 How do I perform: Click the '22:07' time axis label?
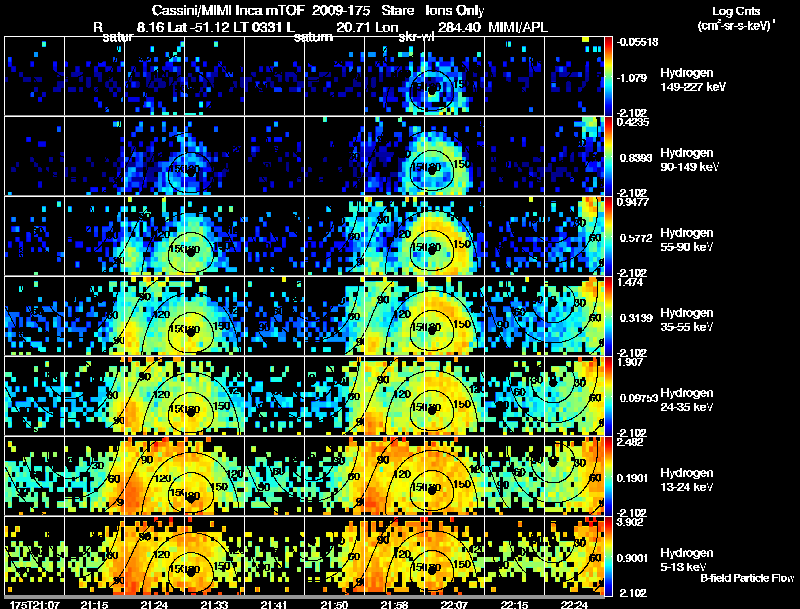454,604
